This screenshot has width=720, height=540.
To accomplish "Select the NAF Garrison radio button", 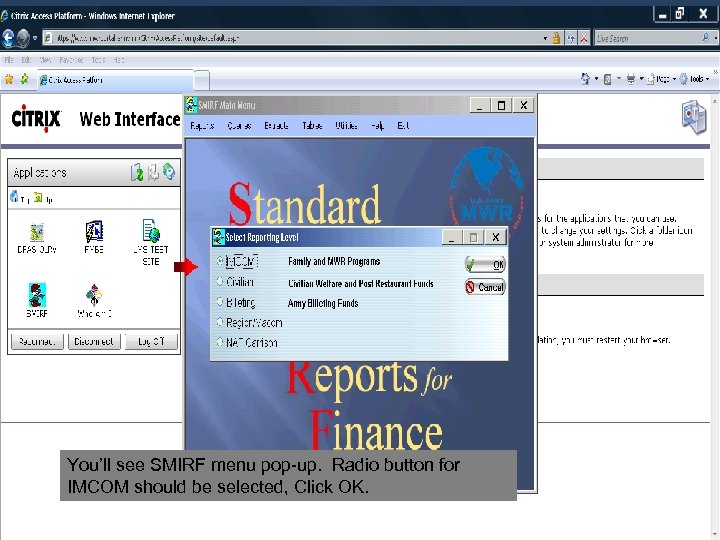I will (220, 342).
